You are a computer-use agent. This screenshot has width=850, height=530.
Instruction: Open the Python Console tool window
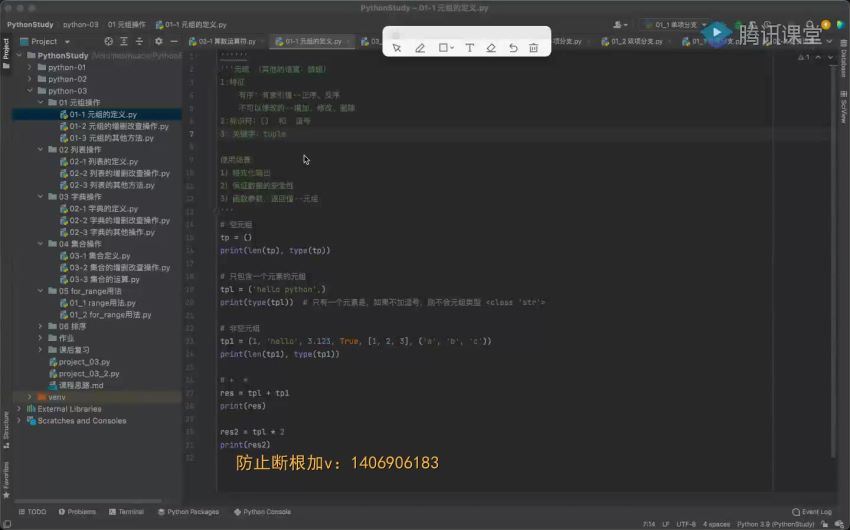[262, 512]
